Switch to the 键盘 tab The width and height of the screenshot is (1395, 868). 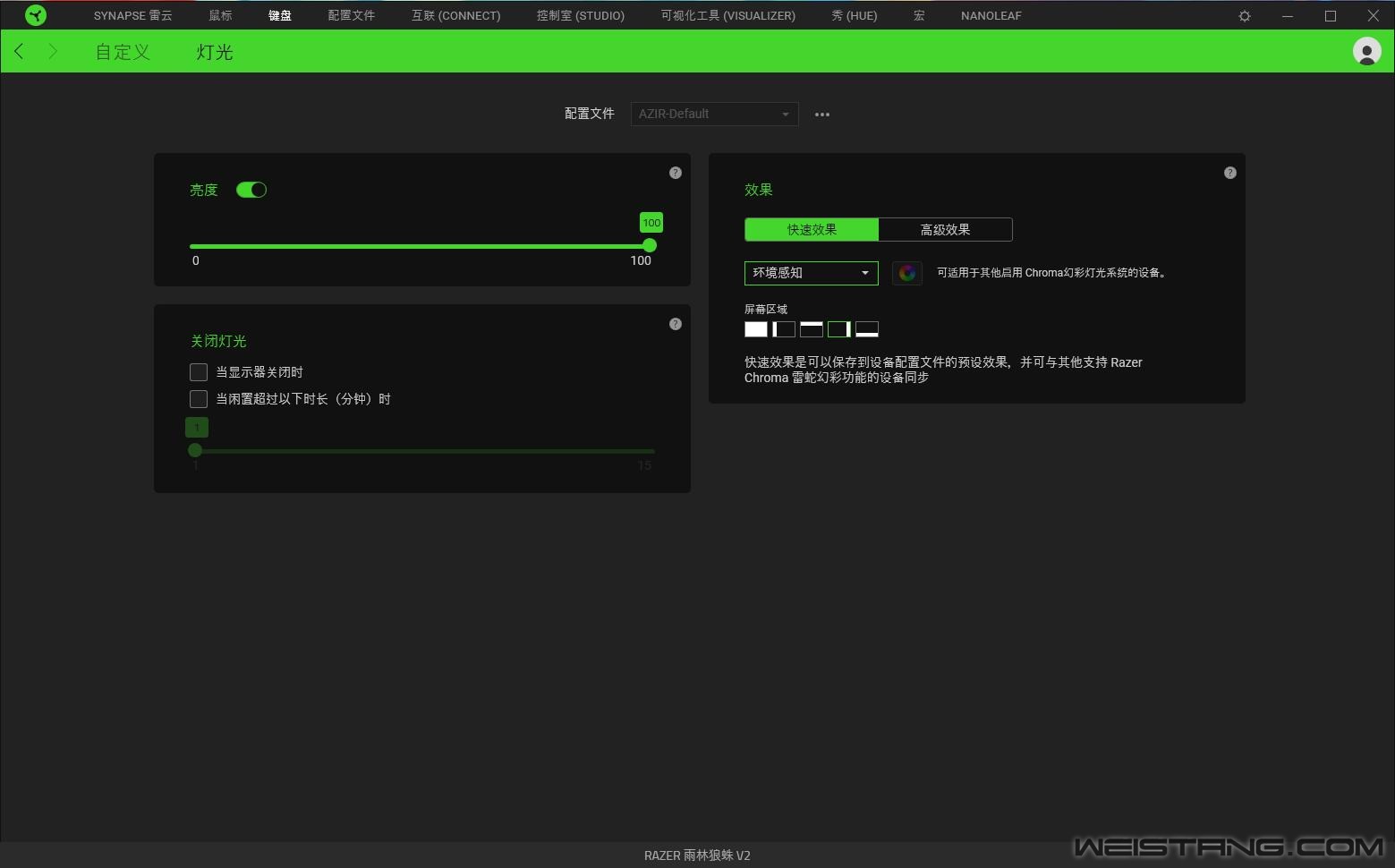280,16
